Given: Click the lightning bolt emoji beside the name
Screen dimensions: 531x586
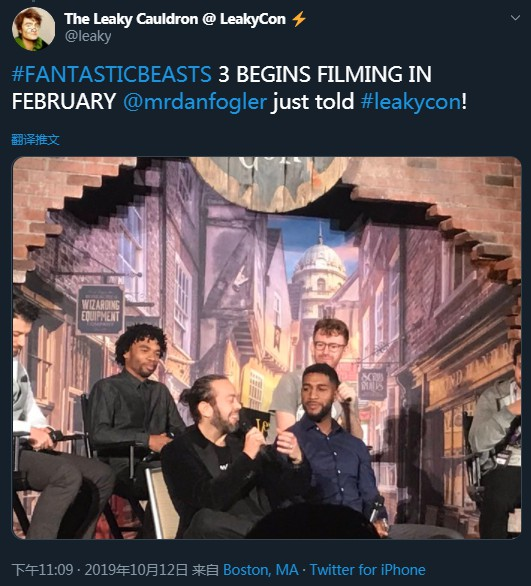Looking at the screenshot, I should click(x=299, y=19).
